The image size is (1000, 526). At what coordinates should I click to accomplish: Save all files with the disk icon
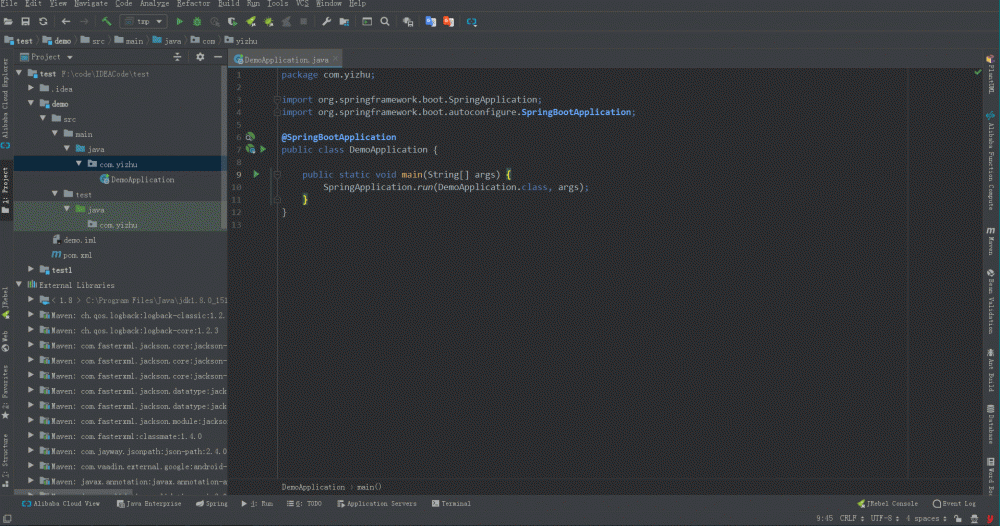click(x=25, y=21)
